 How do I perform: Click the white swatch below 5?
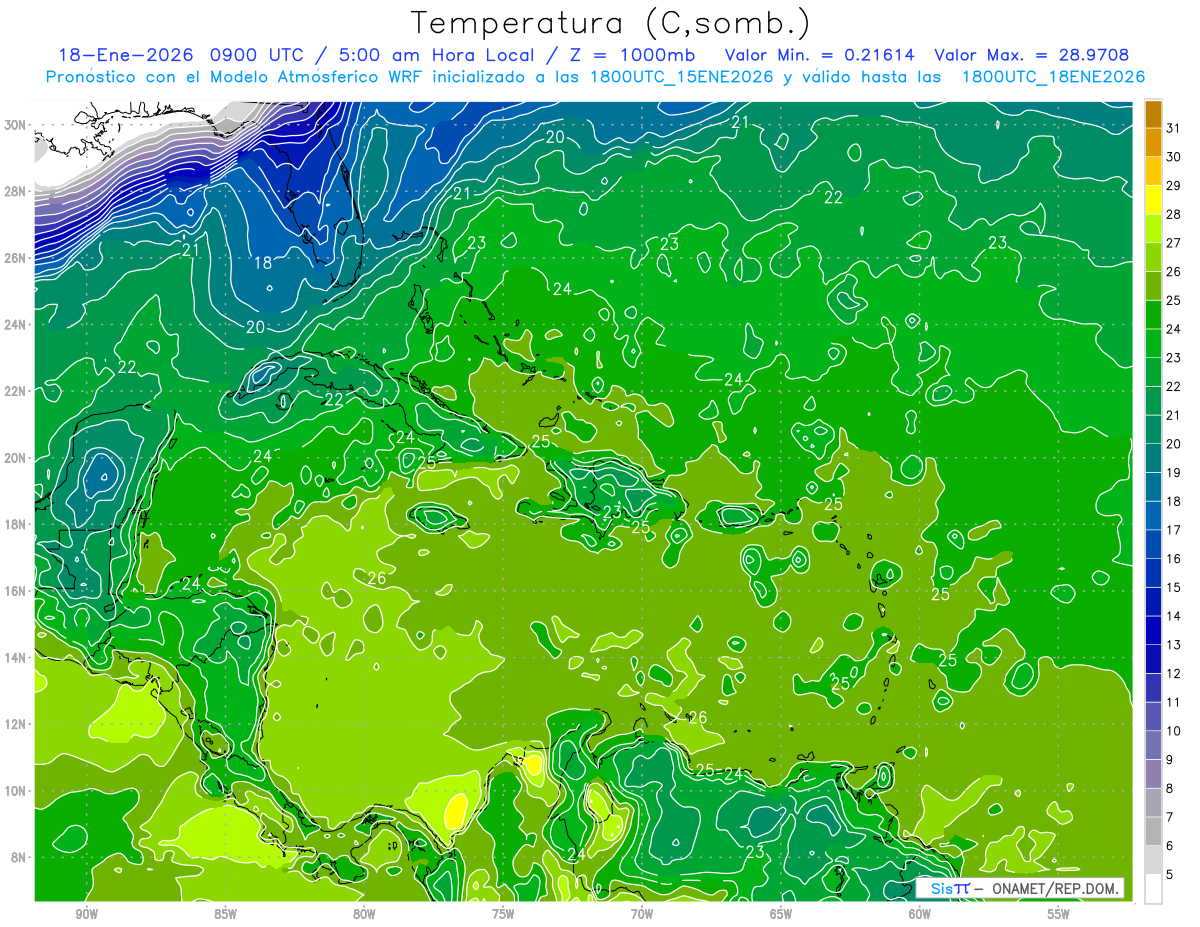(1153, 889)
